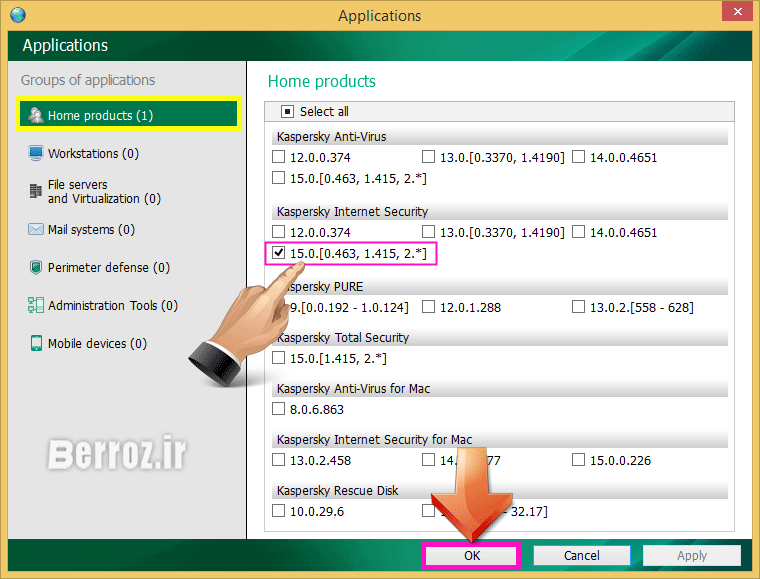Click the File servers icon
This screenshot has height=579, width=760.
[x=35, y=191]
